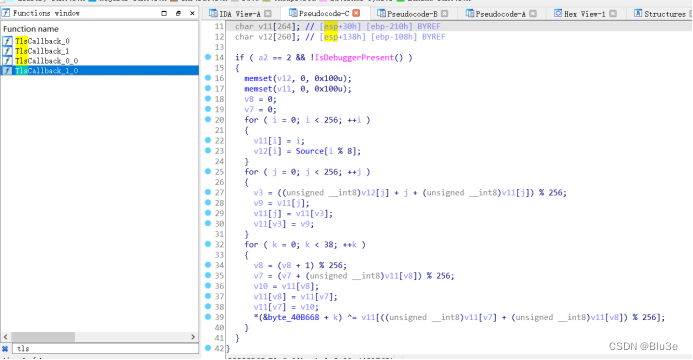This screenshot has height=360, width=693.
Task: Close the Pseudocode-A tab
Action: [533, 14]
